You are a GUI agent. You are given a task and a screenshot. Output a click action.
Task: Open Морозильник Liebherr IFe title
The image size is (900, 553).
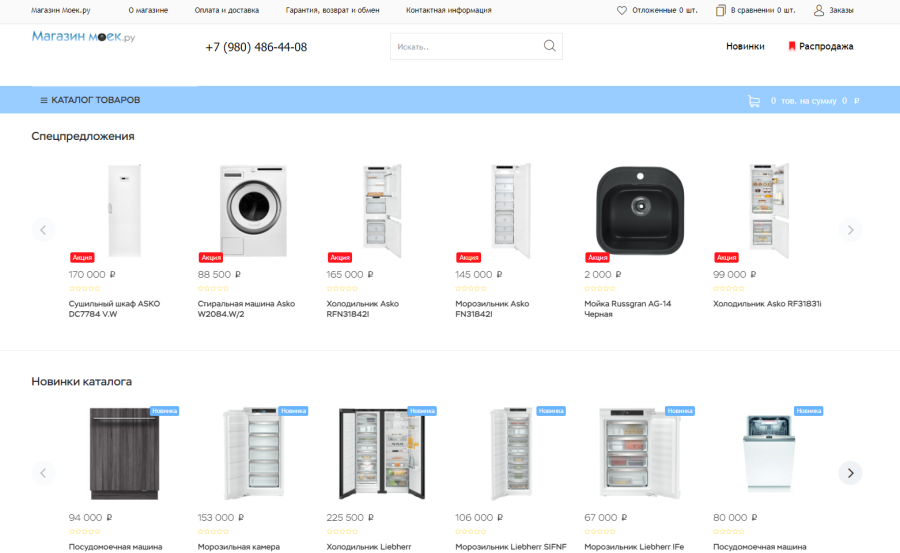pyautogui.click(x=634, y=547)
